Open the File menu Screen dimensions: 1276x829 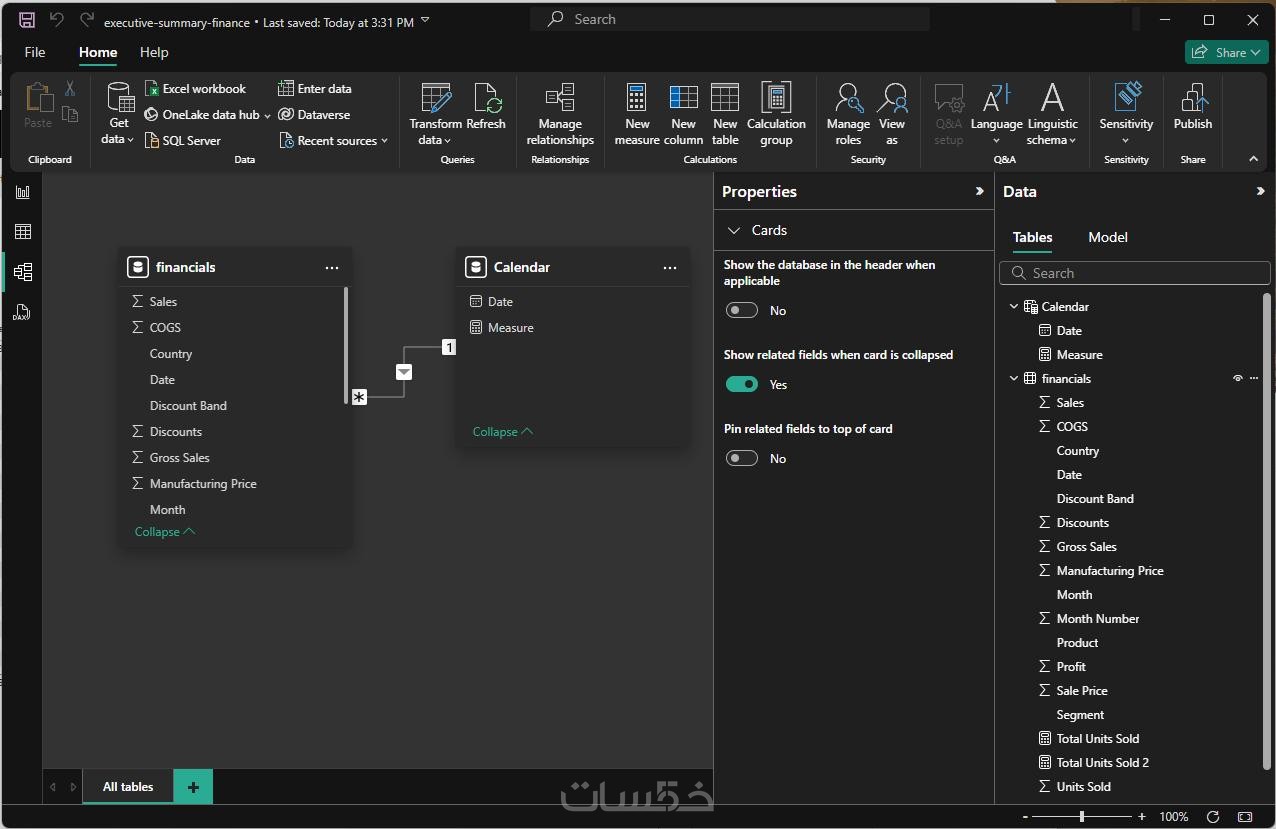click(x=34, y=52)
